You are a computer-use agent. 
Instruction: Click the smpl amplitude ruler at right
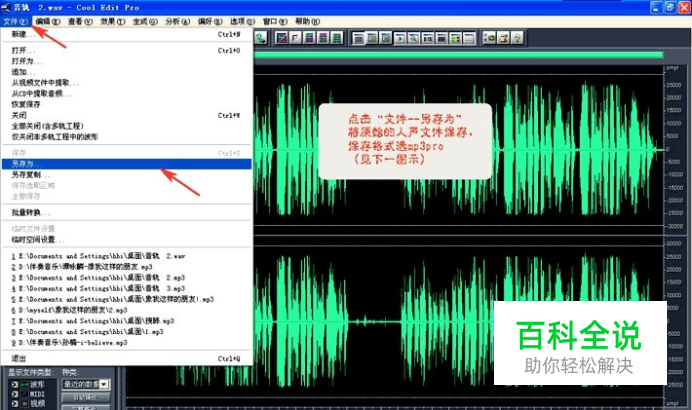tap(677, 150)
